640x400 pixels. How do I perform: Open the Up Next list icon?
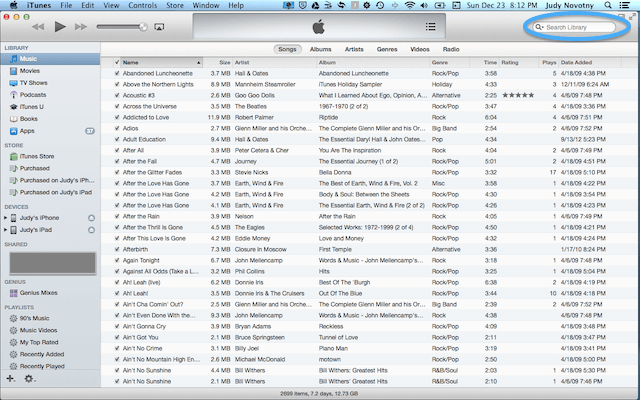coord(430,27)
